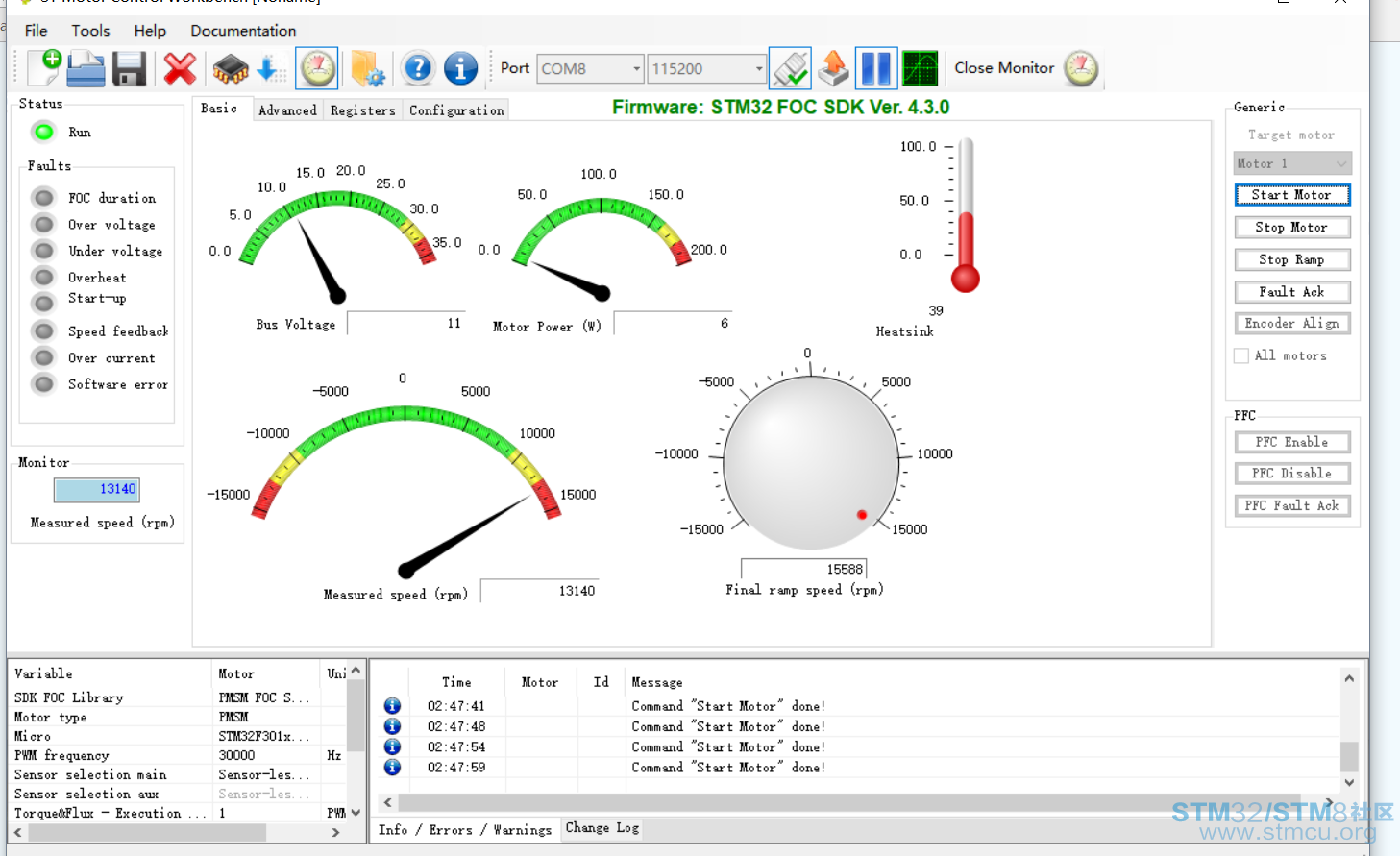Click the Over current fault indicator
Viewport: 1400px width, 856px height.
click(x=43, y=357)
